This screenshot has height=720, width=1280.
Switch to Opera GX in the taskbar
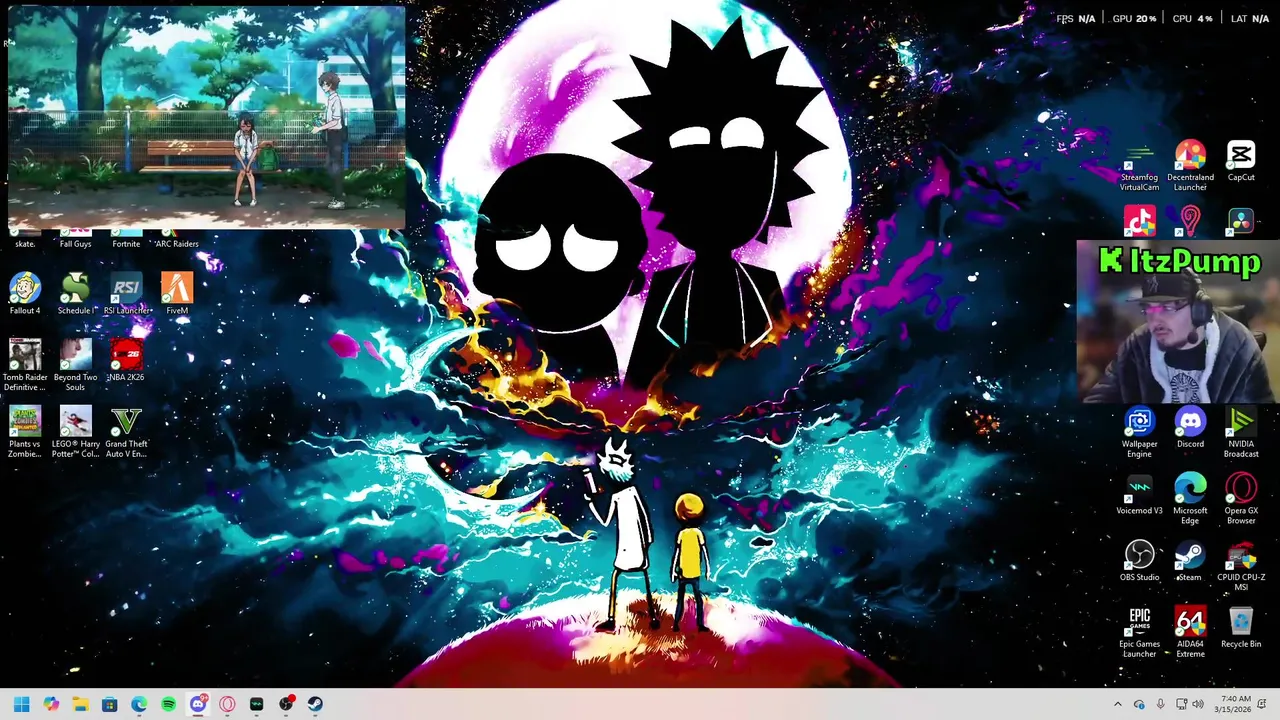(227, 704)
